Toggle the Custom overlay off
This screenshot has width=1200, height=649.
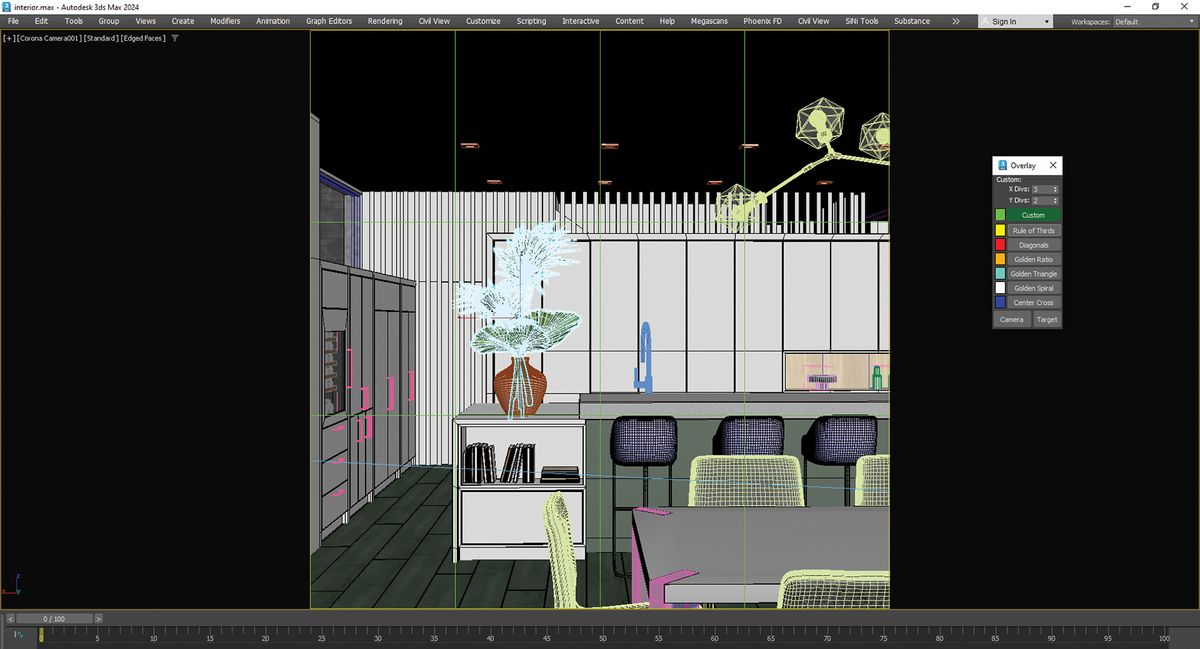tap(1033, 215)
